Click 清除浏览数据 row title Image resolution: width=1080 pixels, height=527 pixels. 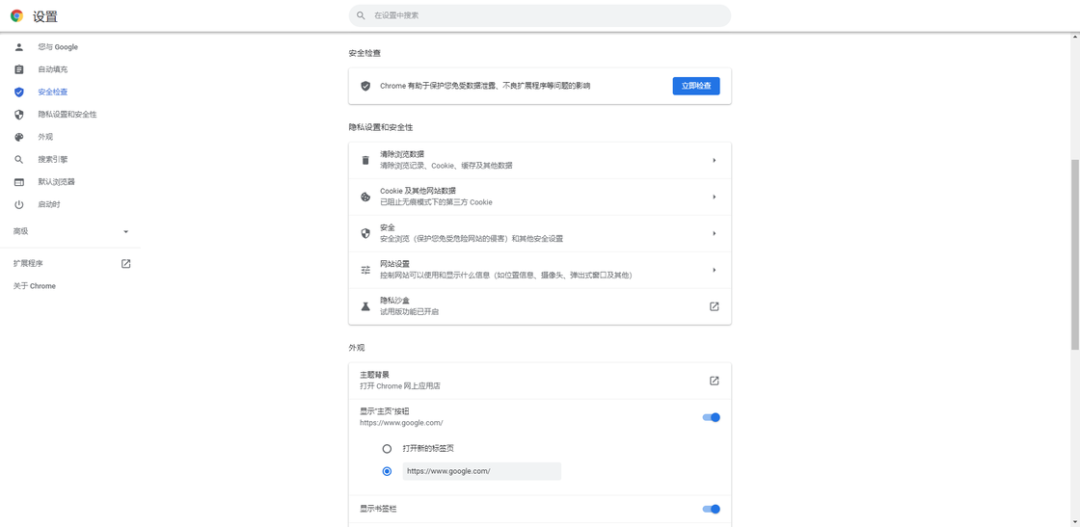pos(402,154)
